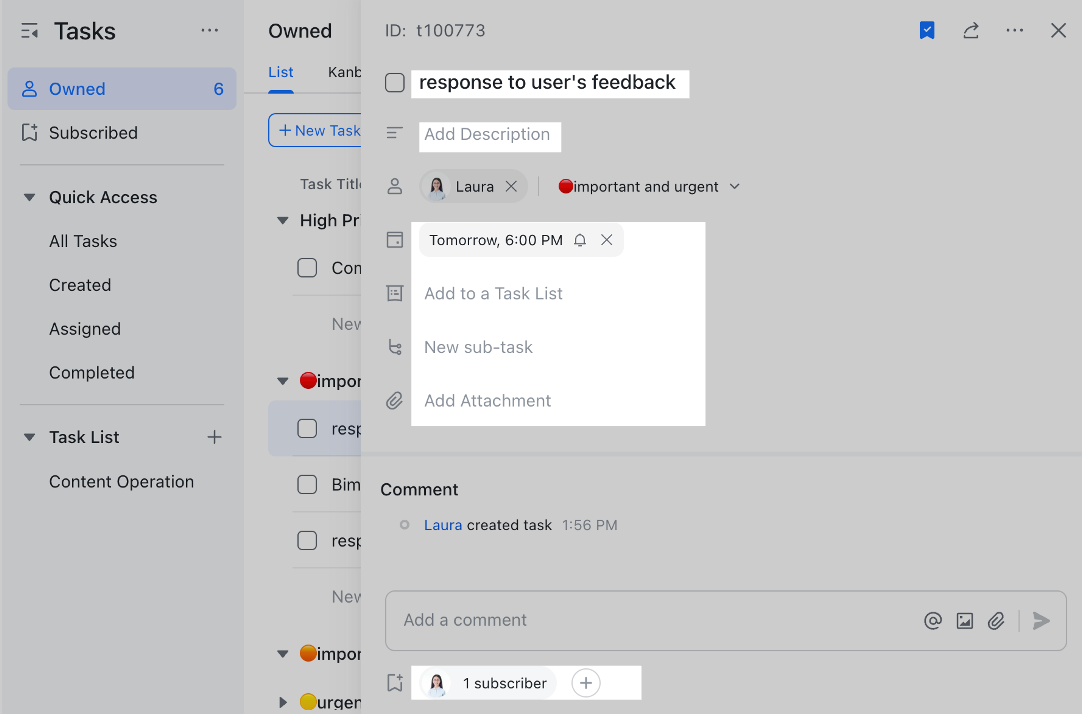1082x714 pixels.
Task: Open the 'important and urgent' priority dropdown
Action: 735,186
